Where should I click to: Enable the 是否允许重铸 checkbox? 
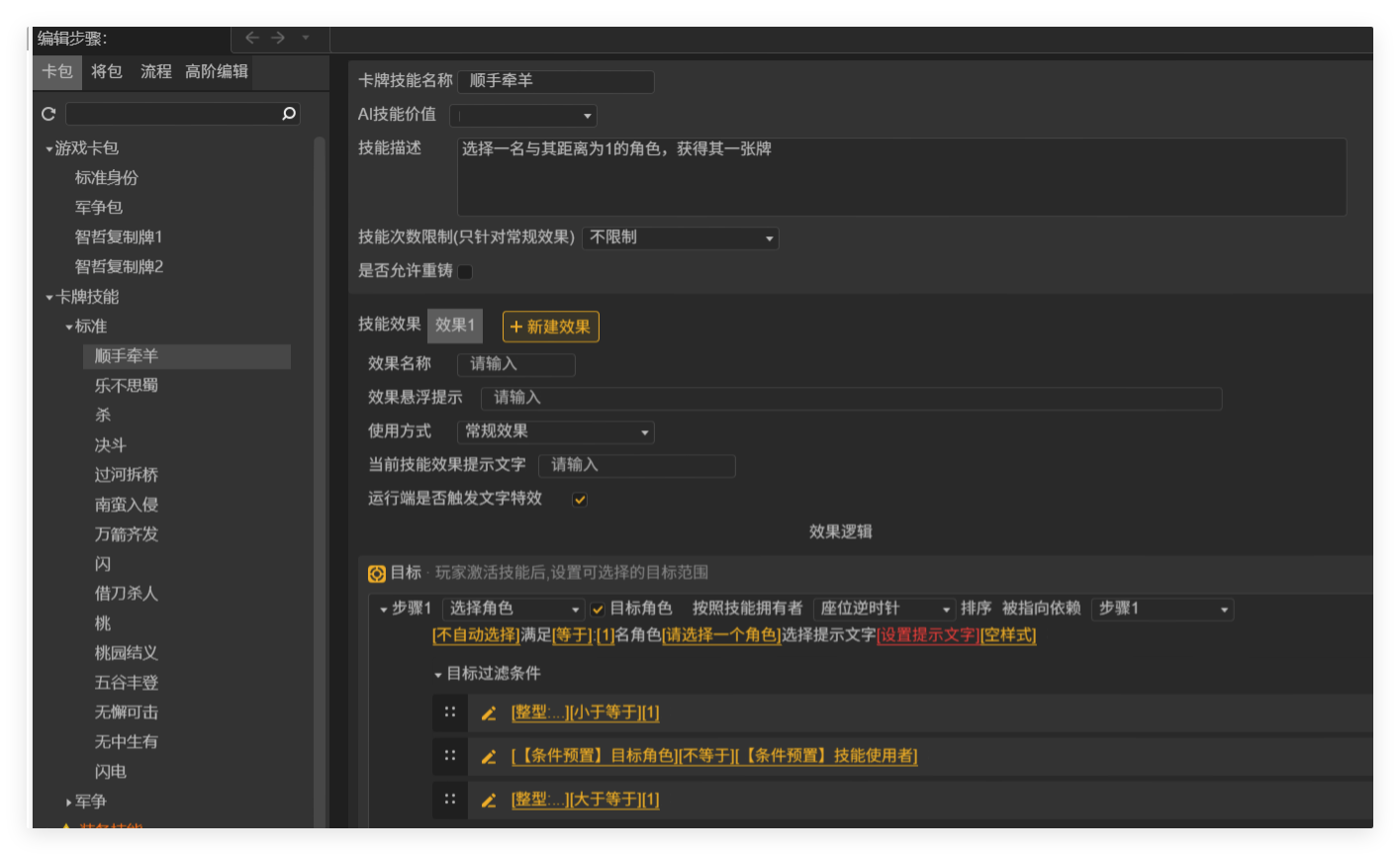click(x=464, y=271)
